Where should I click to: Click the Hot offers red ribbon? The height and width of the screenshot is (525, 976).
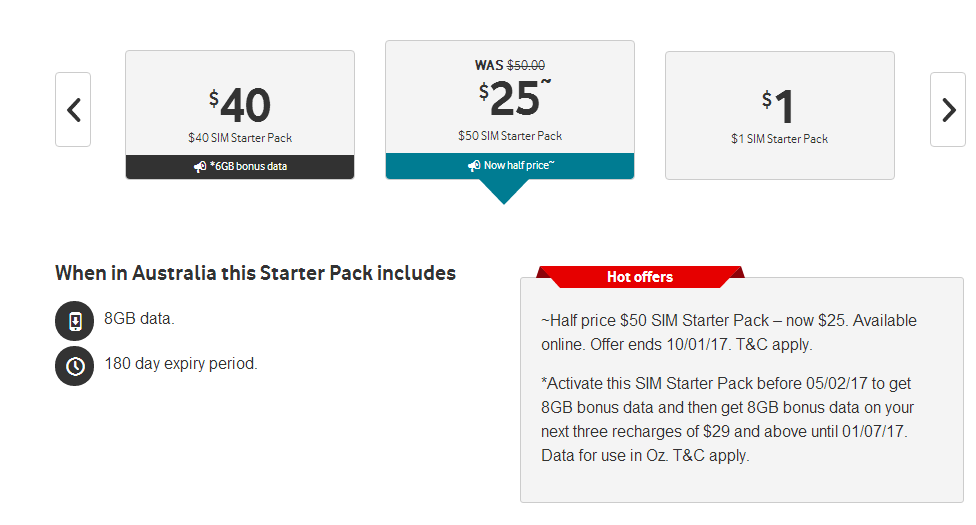tap(640, 277)
